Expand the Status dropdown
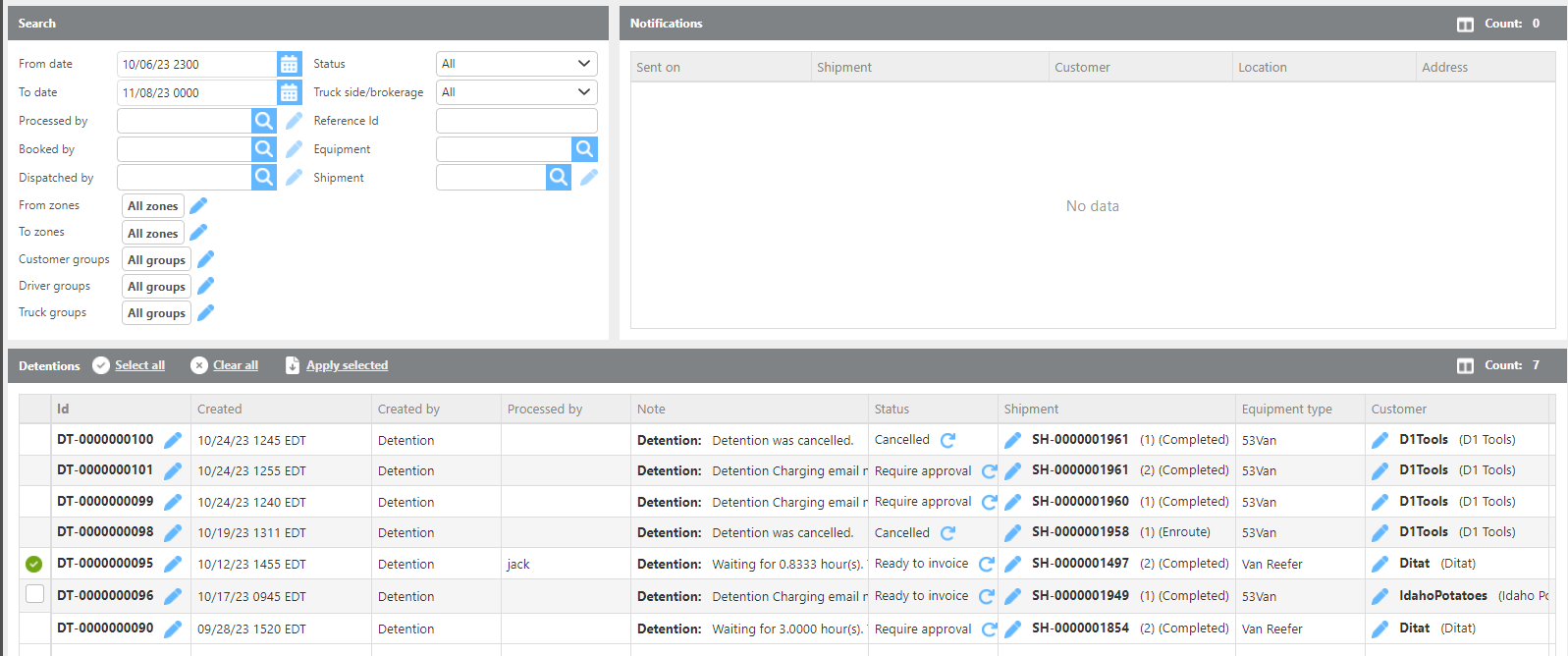Screen dimensions: 1568x656 pyautogui.click(x=516, y=64)
